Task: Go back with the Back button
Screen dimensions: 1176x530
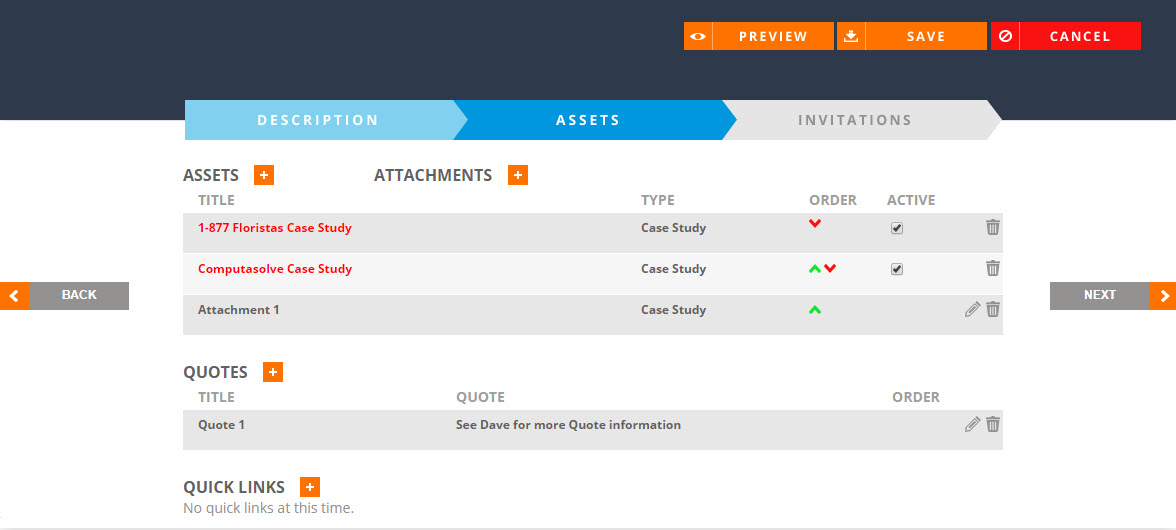Action: point(64,295)
